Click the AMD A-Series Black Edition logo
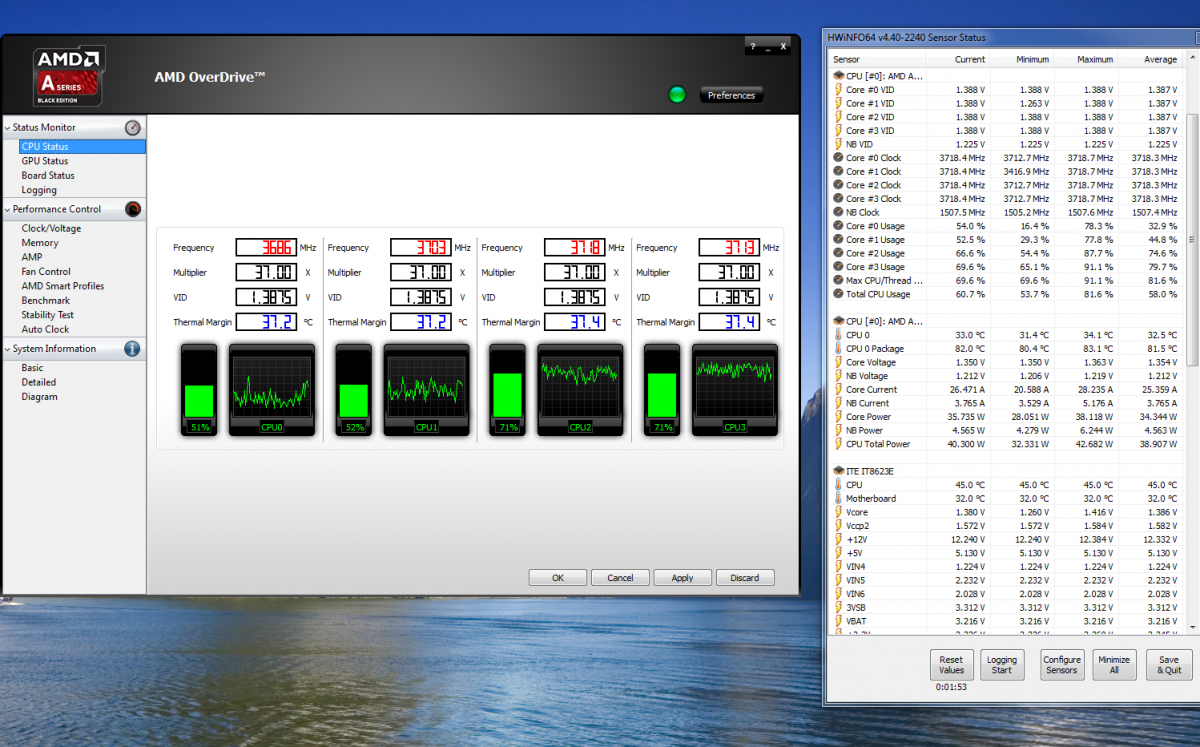This screenshot has width=1200, height=747. click(68, 76)
